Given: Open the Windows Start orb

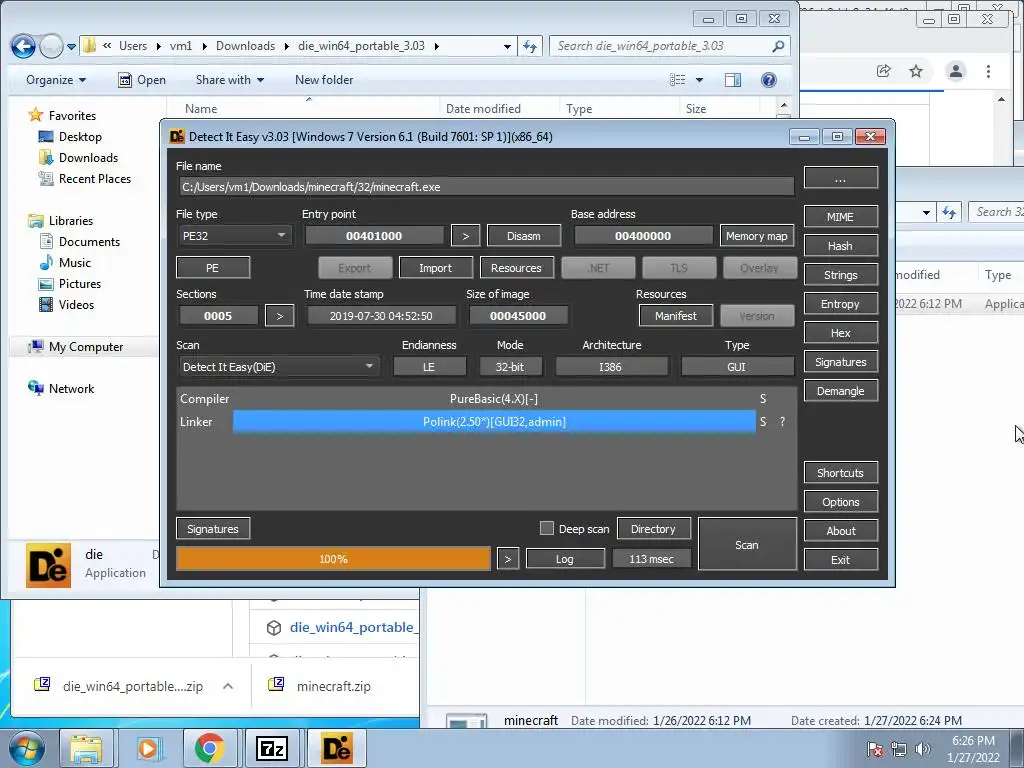Looking at the screenshot, I should click(26, 748).
